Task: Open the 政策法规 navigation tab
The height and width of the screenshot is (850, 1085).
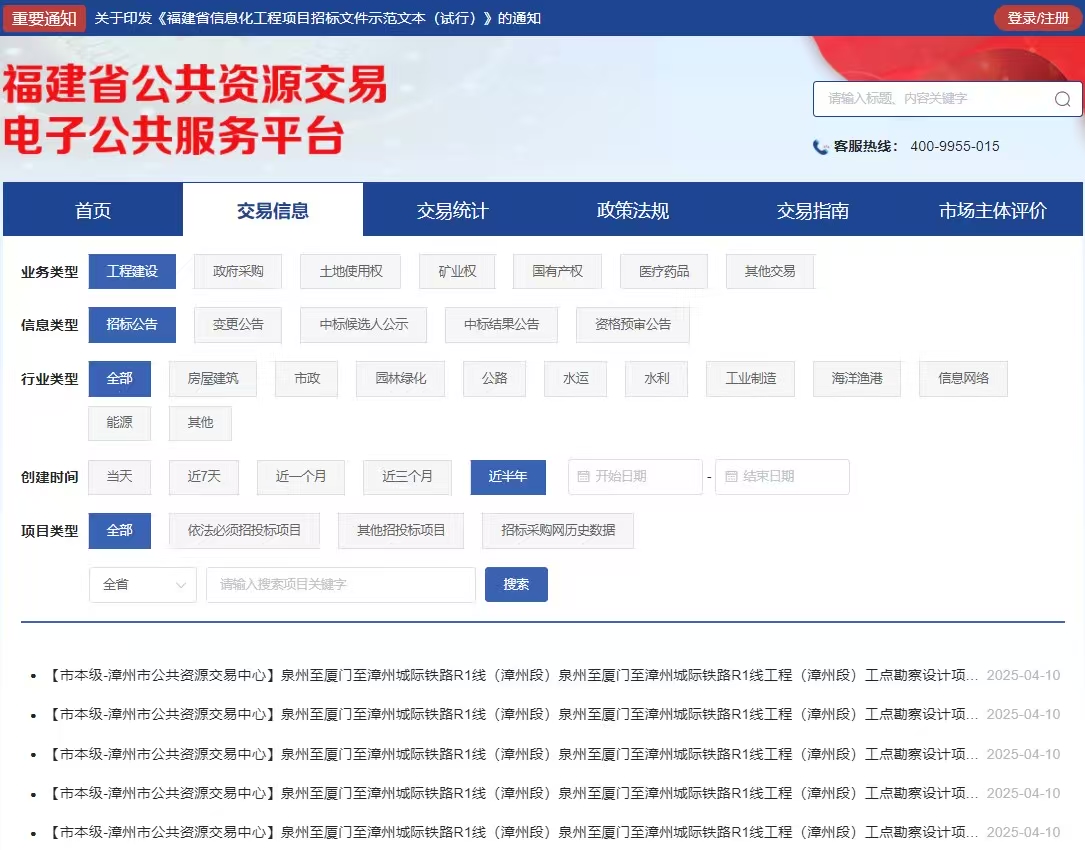Action: (x=632, y=211)
